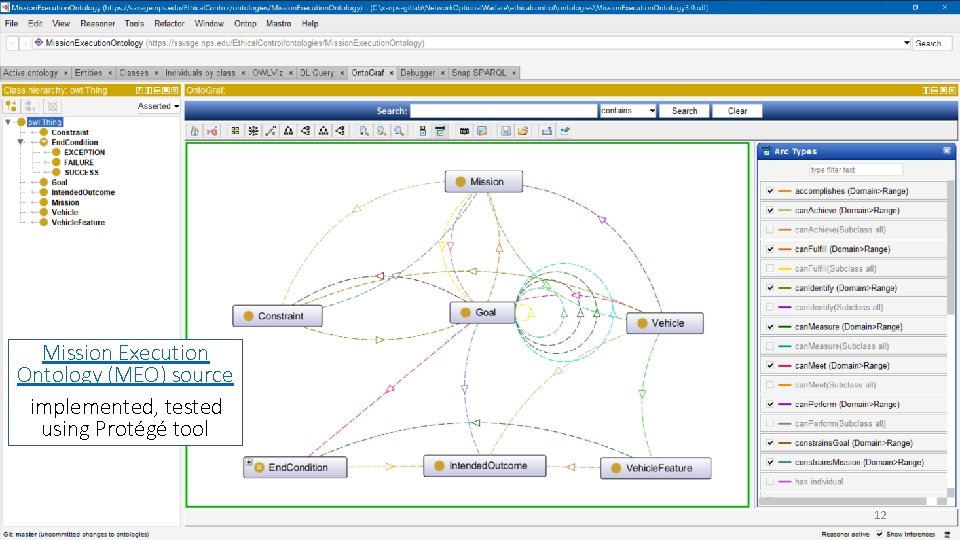Apply the first horizontal tree layout icon
This screenshot has width=960, height=540.
click(x=306, y=131)
